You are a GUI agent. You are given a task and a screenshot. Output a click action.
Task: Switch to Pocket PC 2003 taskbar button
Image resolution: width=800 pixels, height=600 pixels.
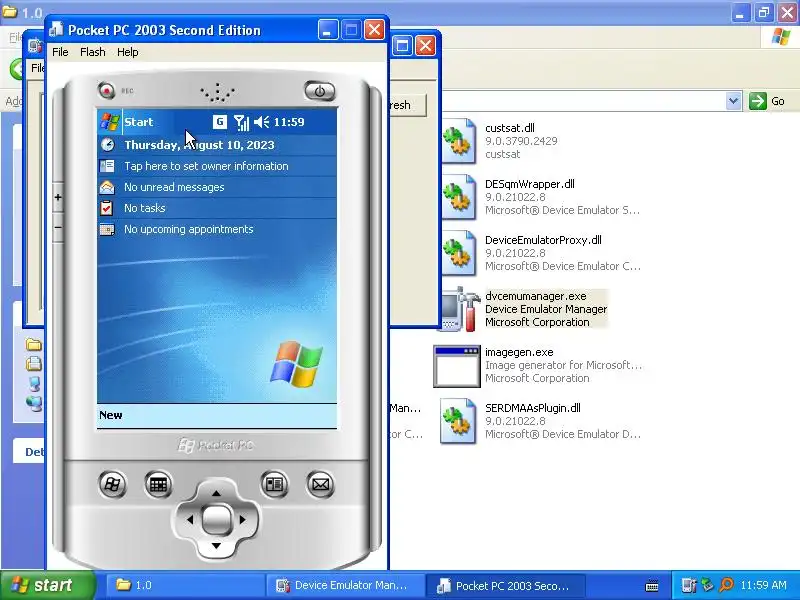[x=505, y=585]
